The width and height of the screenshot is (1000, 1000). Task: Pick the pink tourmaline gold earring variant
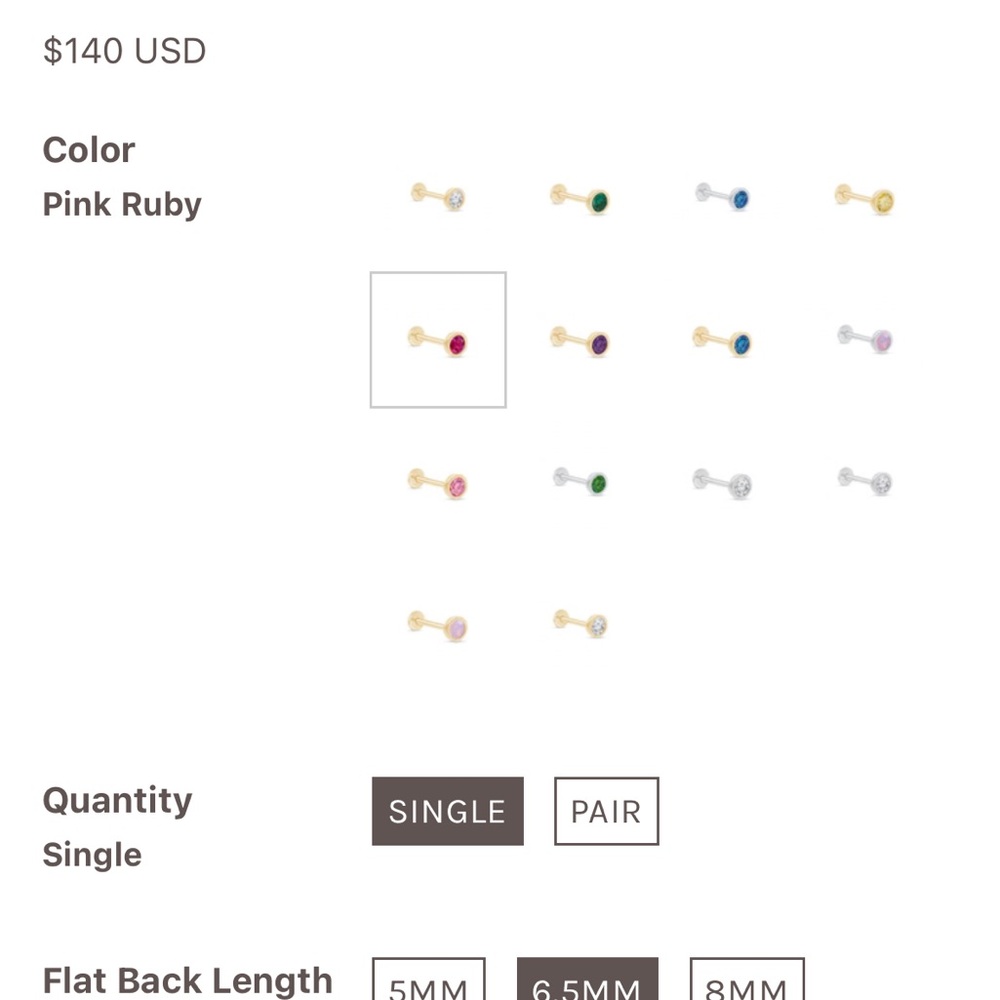pyautogui.click(x=438, y=482)
